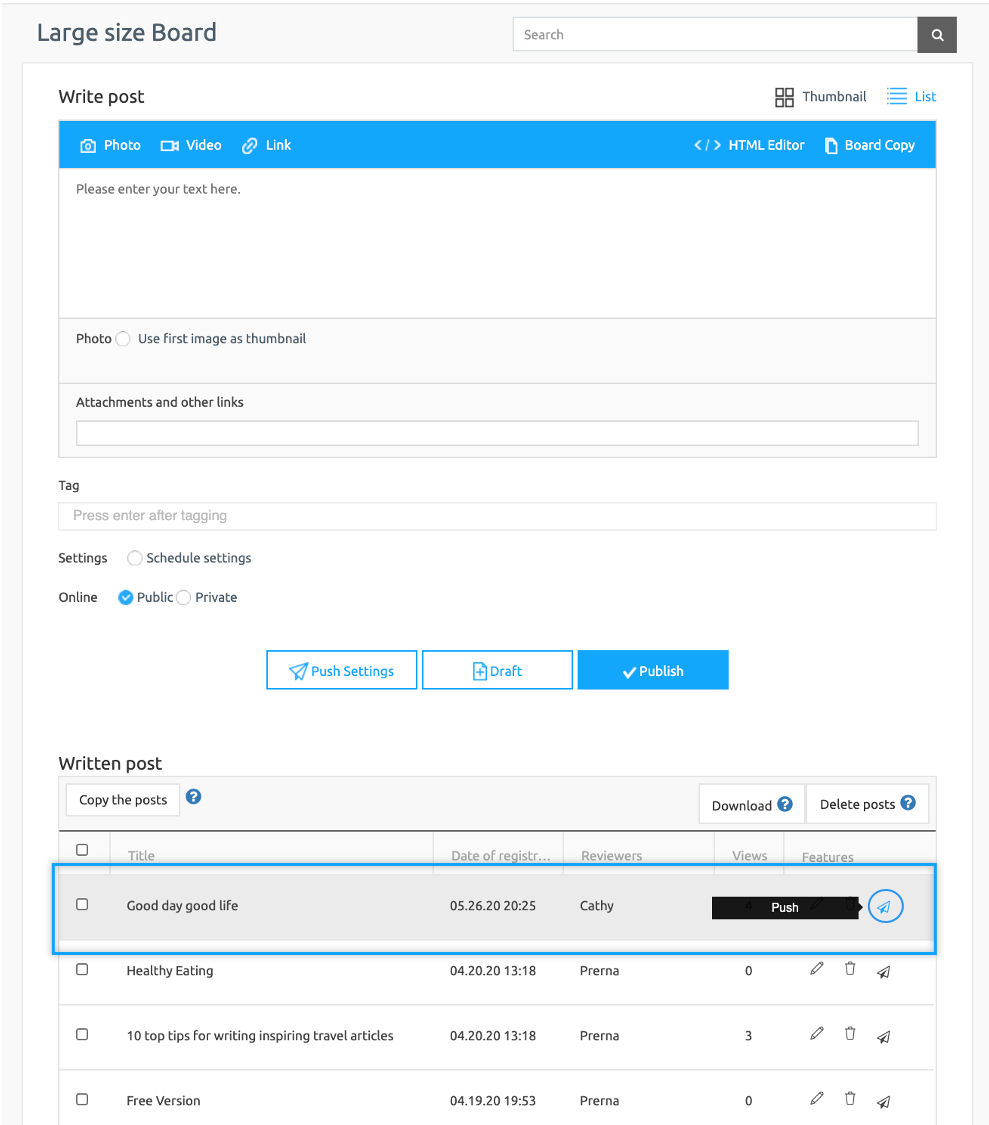Push the Good day good life post
The height and width of the screenshot is (1125, 989).
click(884, 907)
